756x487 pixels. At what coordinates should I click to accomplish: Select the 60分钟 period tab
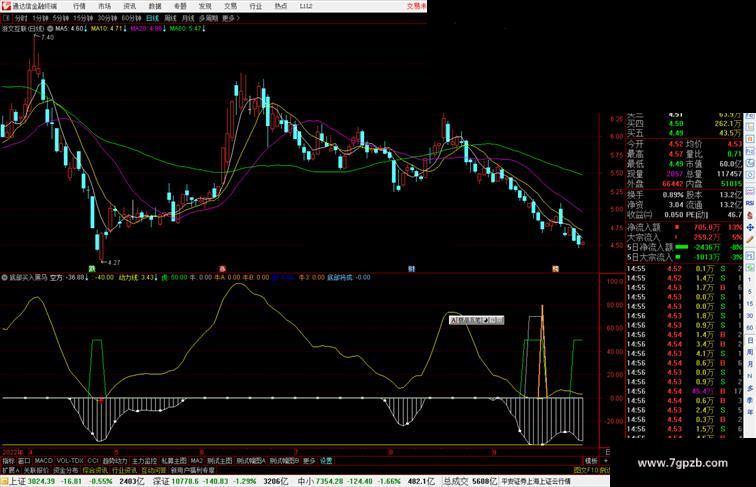coord(131,18)
